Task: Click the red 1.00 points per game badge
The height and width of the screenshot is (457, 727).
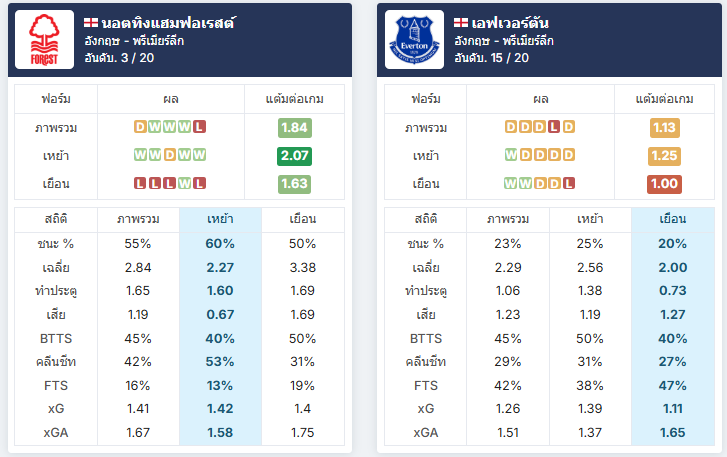Action: pyautogui.click(x=664, y=184)
